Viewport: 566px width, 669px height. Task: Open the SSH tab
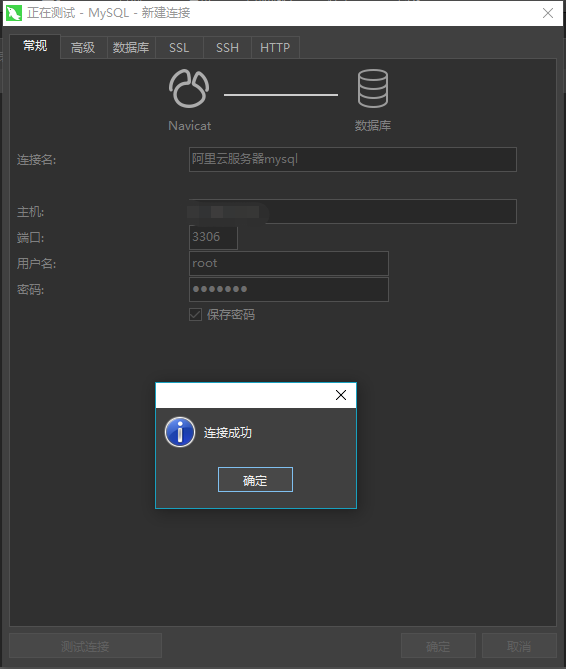(x=227, y=47)
